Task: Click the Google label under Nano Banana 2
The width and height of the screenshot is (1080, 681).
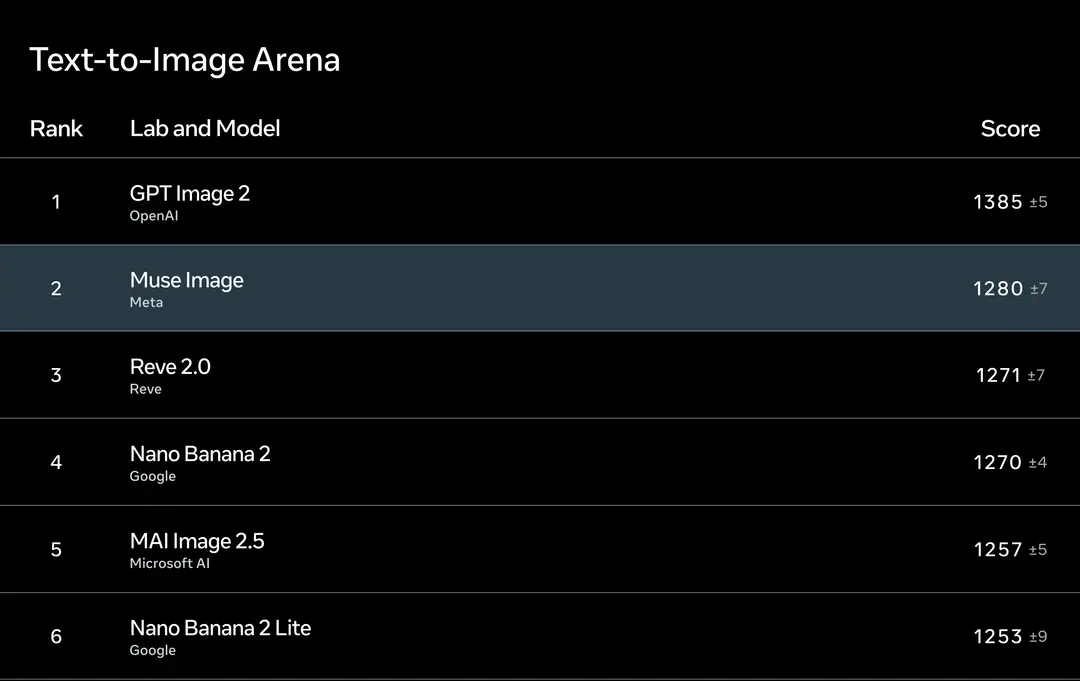Action: (x=152, y=476)
